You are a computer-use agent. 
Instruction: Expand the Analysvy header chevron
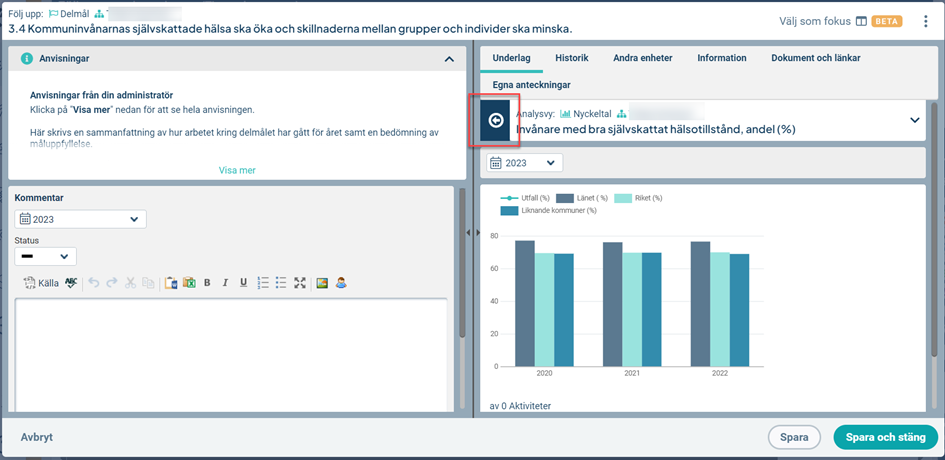914,120
